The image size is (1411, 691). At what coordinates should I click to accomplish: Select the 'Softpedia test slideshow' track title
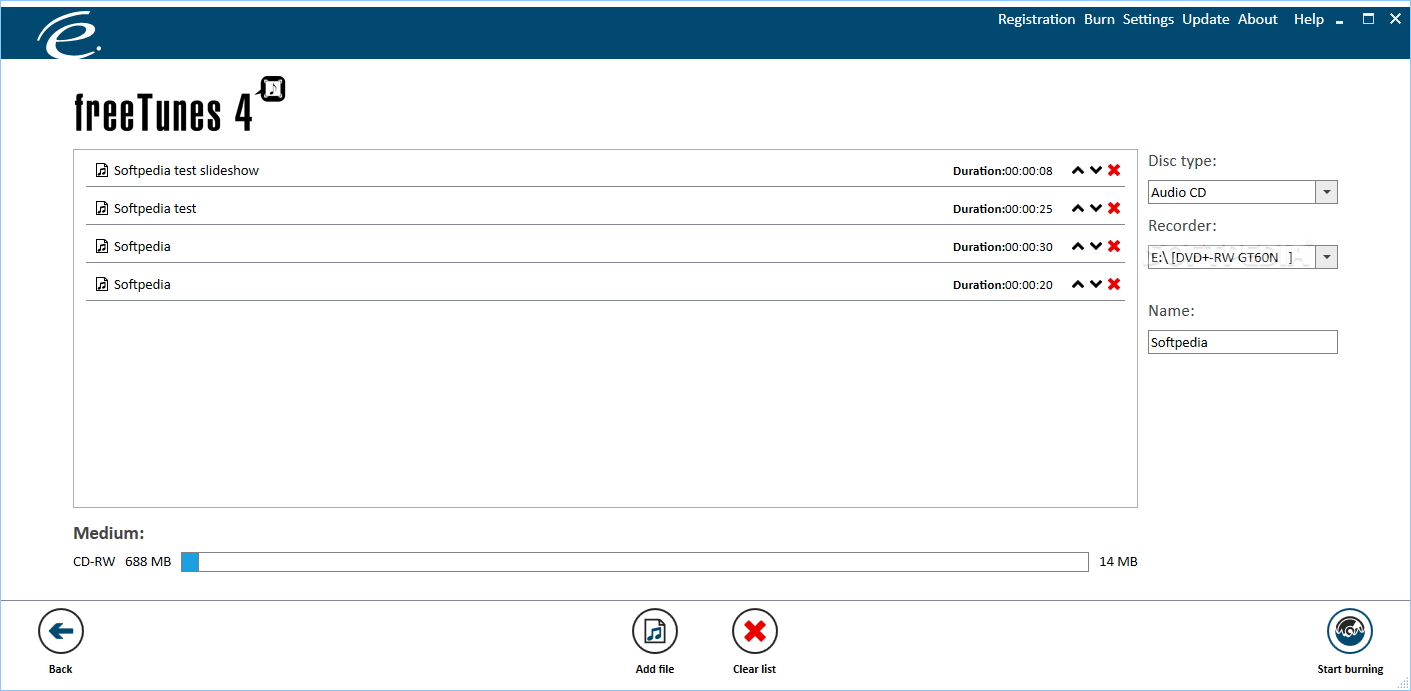coord(186,171)
